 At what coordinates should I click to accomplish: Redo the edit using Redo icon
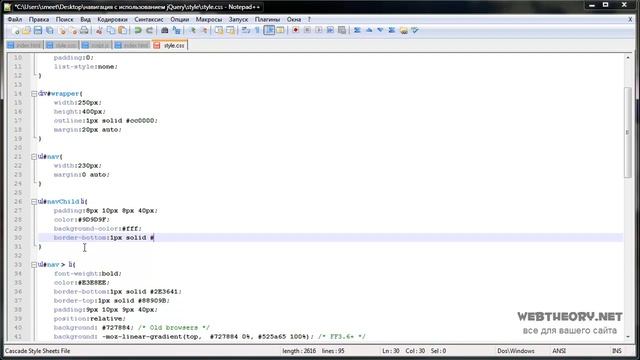(149, 31)
